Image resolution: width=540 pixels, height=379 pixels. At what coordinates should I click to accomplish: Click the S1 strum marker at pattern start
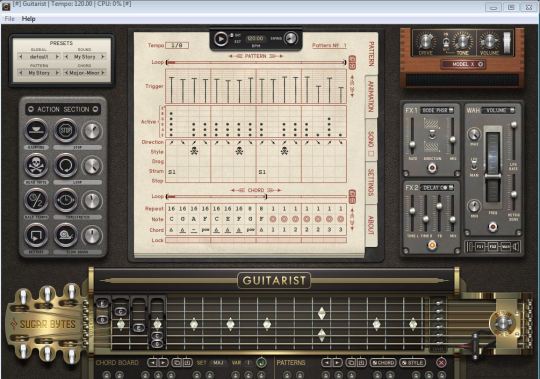(172, 172)
